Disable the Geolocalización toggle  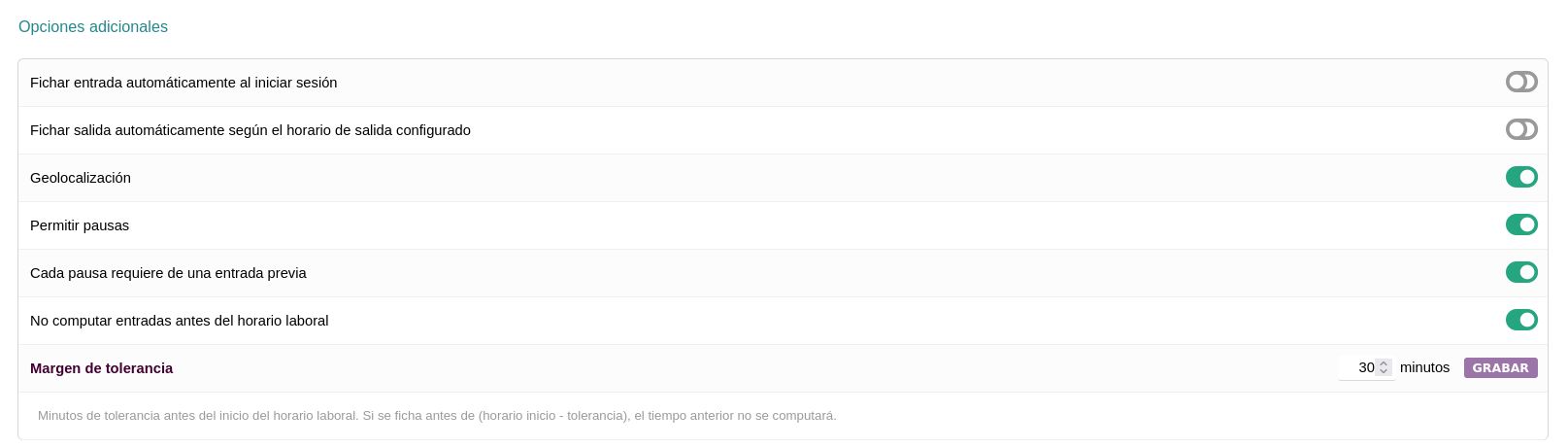tap(1520, 178)
